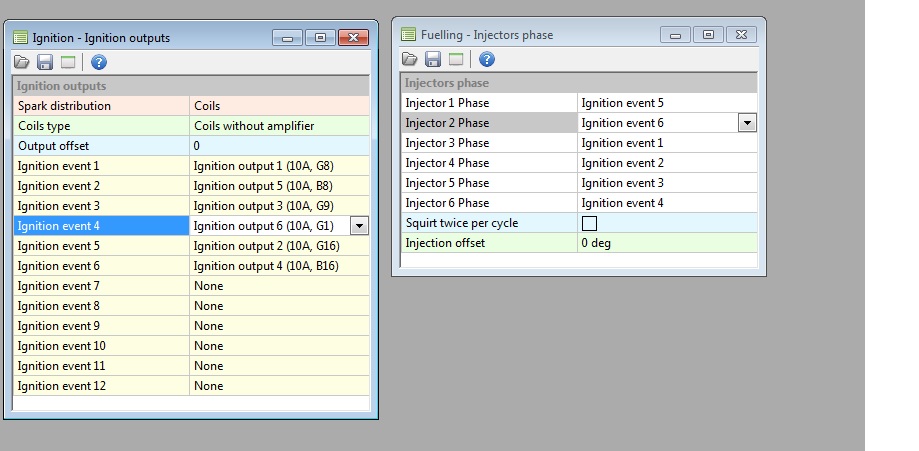The image size is (919, 451).
Task: Enable Squirt twice per cycle checkbox
Action: pos(589,223)
